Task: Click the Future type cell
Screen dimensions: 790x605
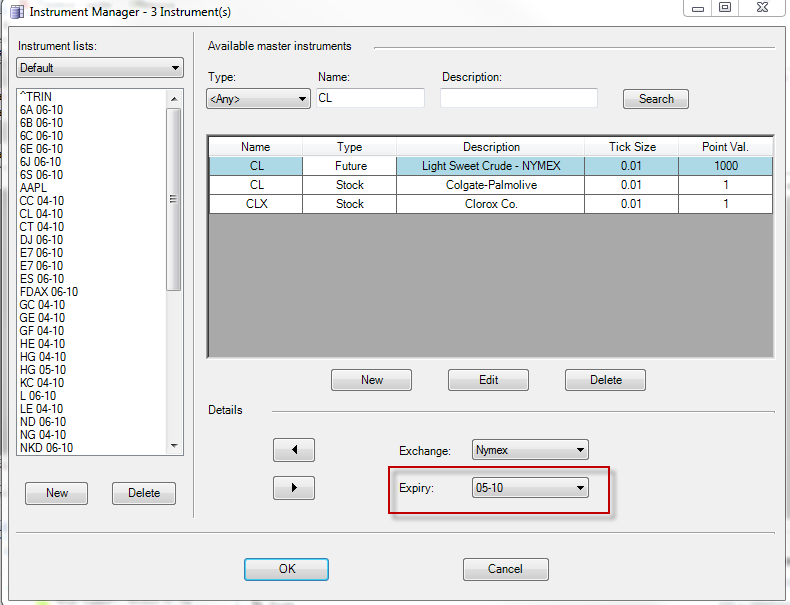Action: tap(350, 166)
